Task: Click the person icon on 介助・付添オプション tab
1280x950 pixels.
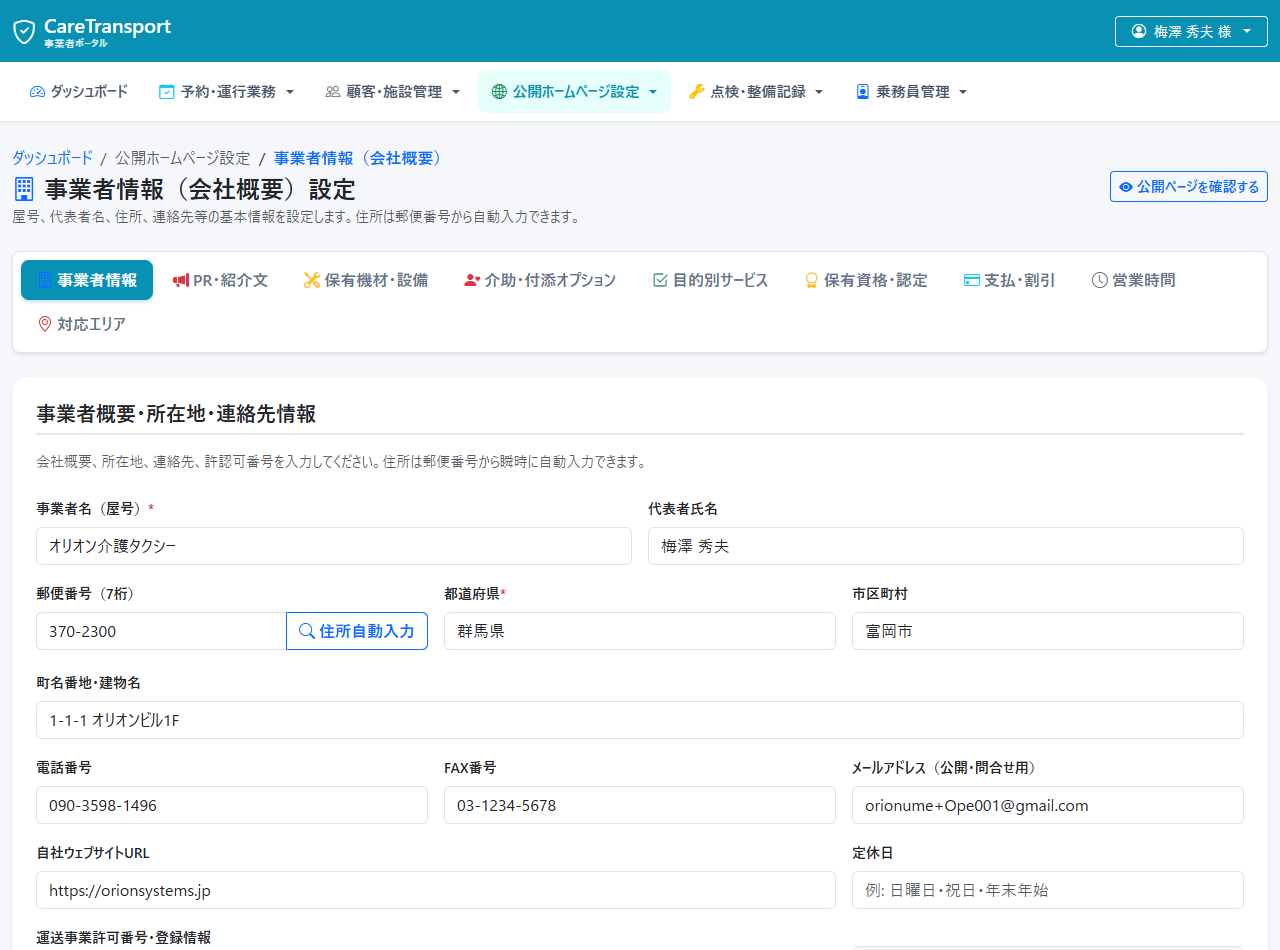Action: (x=472, y=280)
